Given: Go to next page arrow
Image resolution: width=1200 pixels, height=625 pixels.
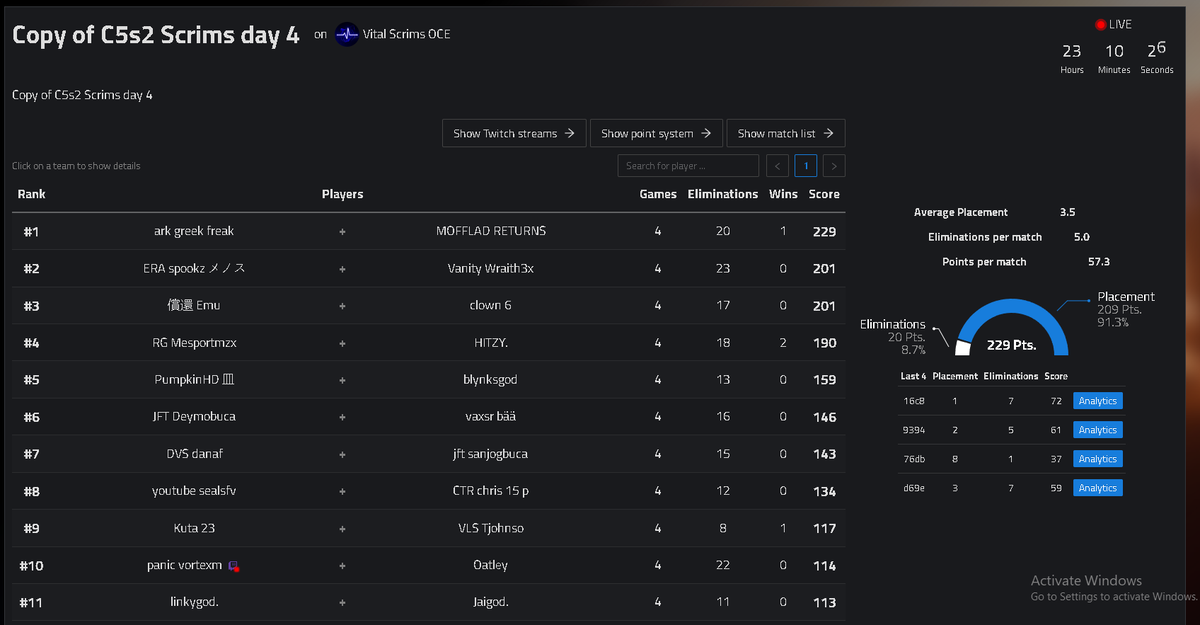Looking at the screenshot, I should (x=835, y=166).
